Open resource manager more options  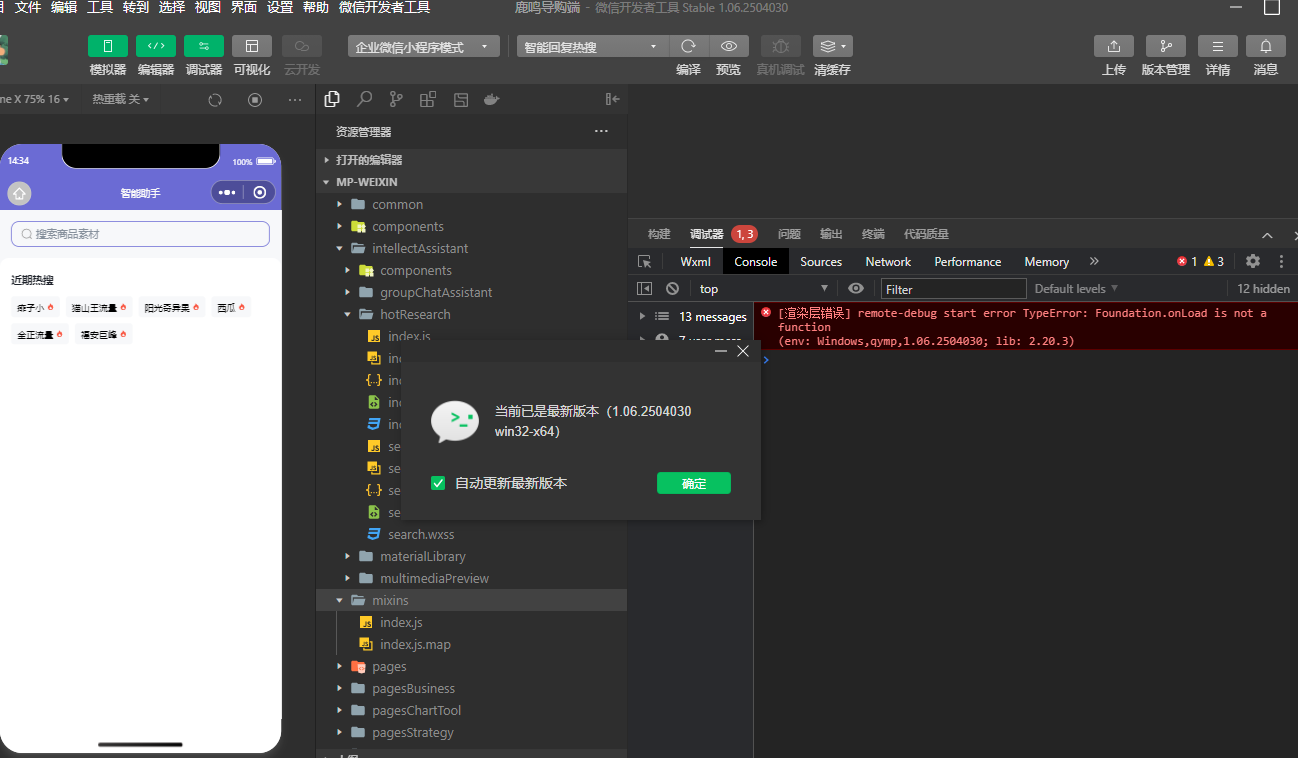(x=601, y=131)
